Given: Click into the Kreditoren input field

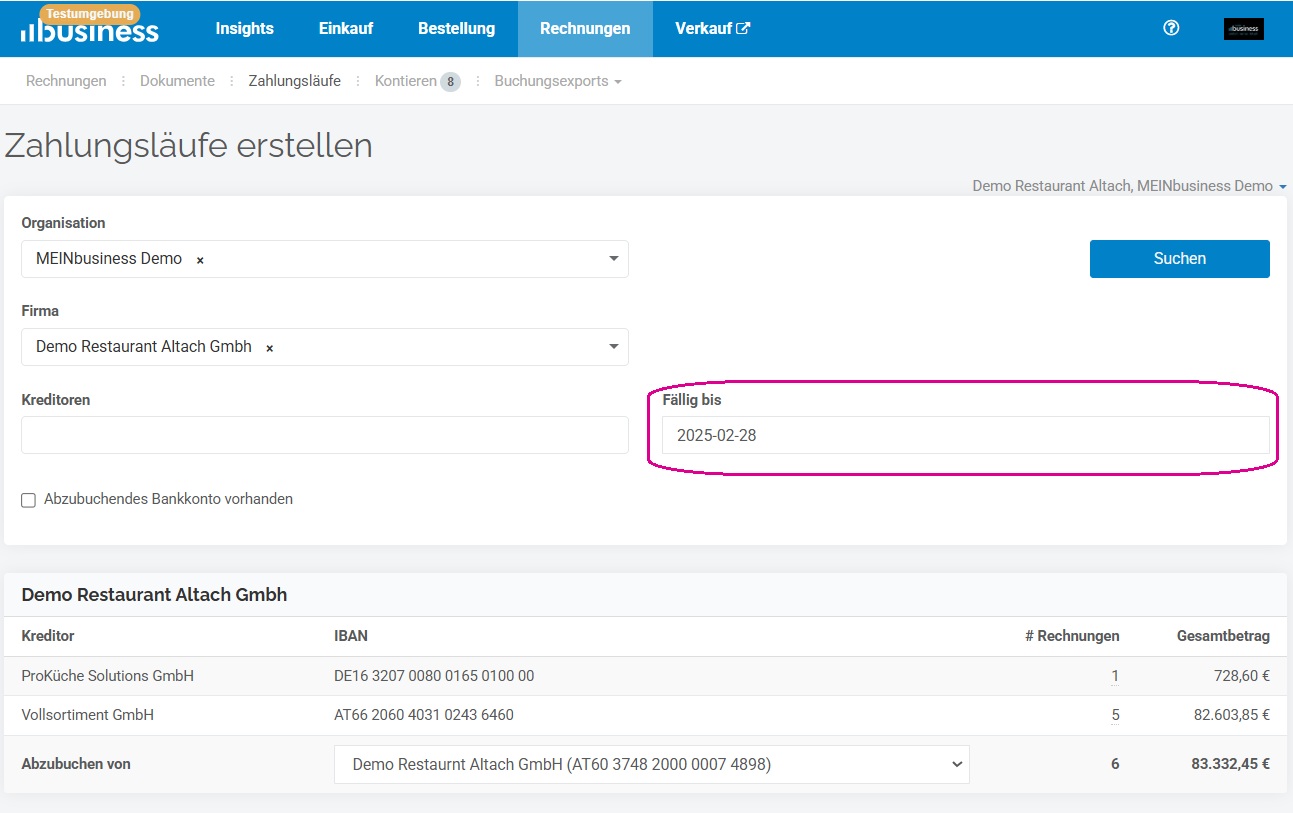Looking at the screenshot, I should tap(325, 435).
